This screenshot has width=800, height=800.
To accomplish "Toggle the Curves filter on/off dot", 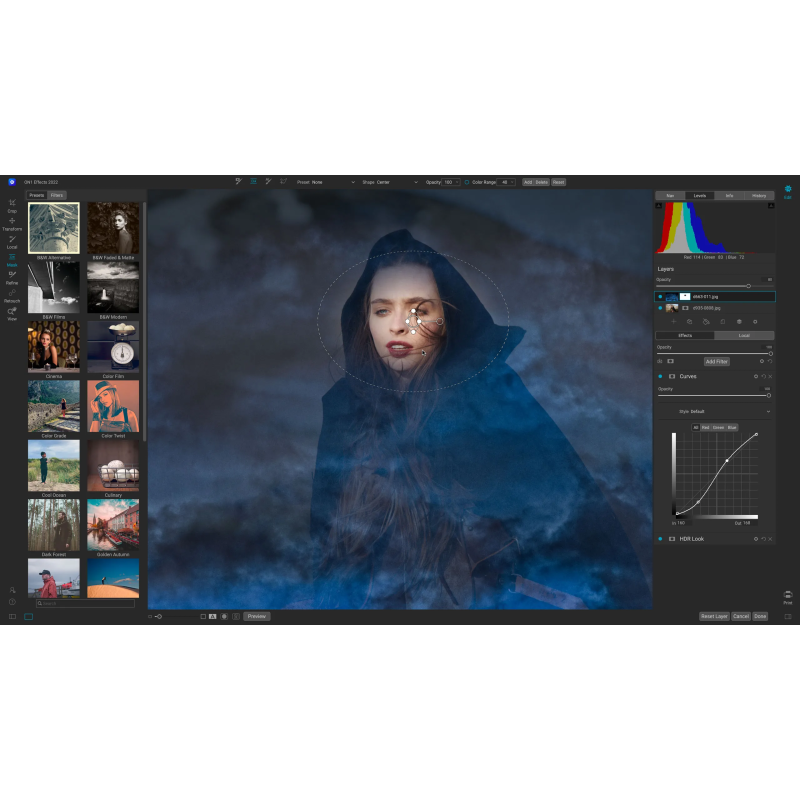I will click(x=660, y=376).
